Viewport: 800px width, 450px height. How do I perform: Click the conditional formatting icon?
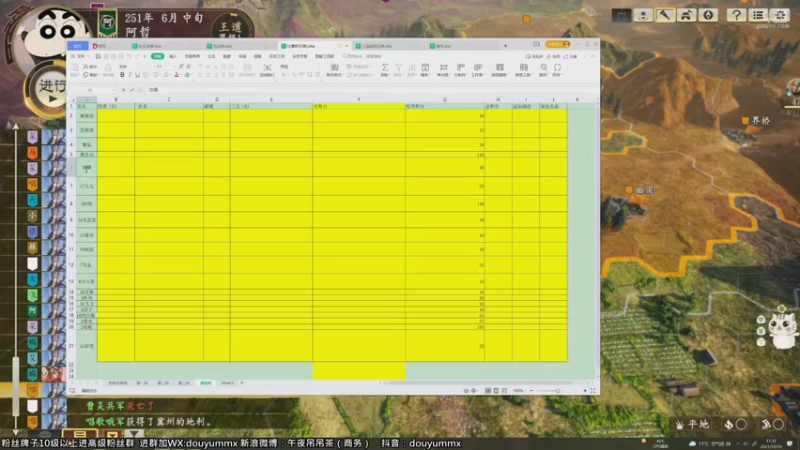335,67
